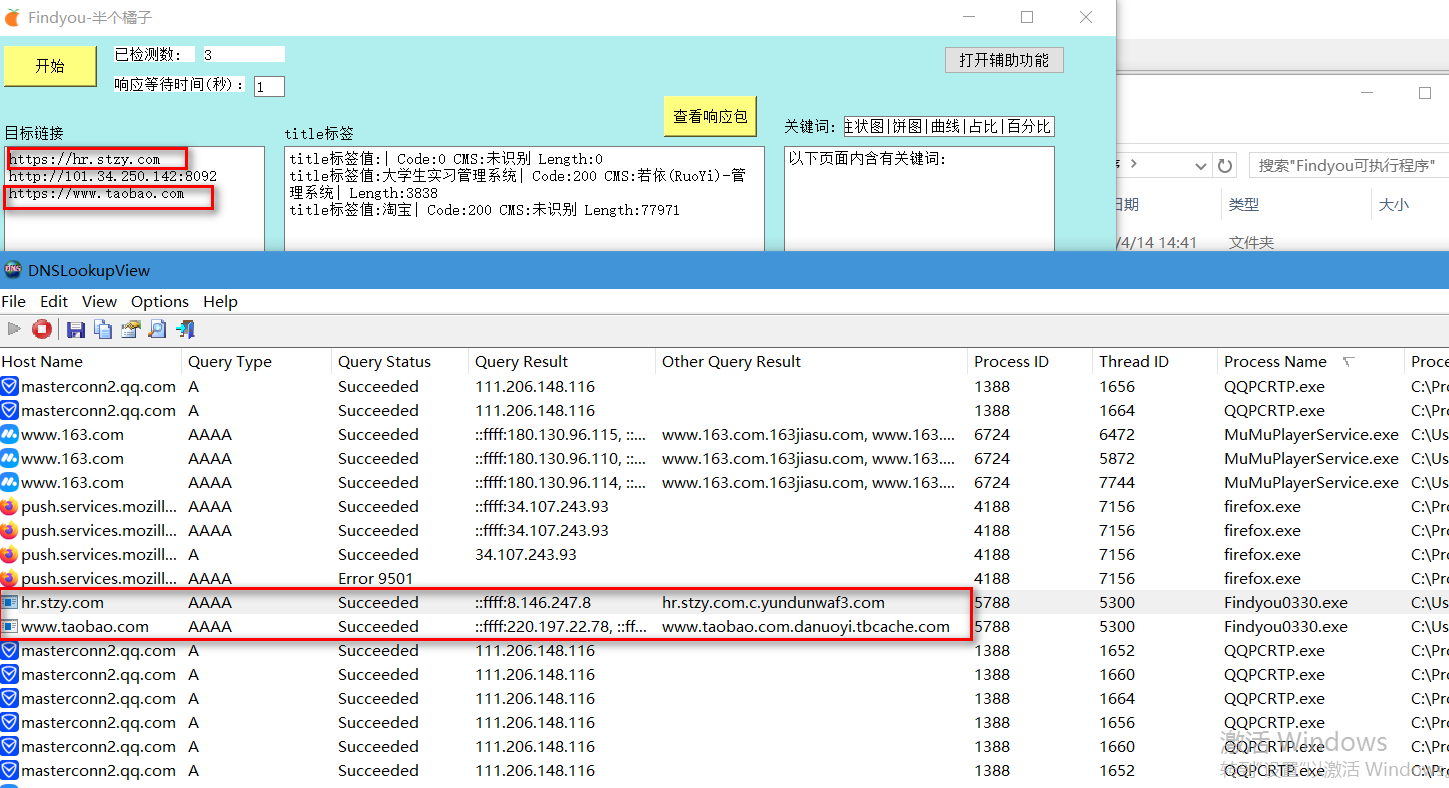Select the www.taobao.com host name row

click(x=85, y=626)
